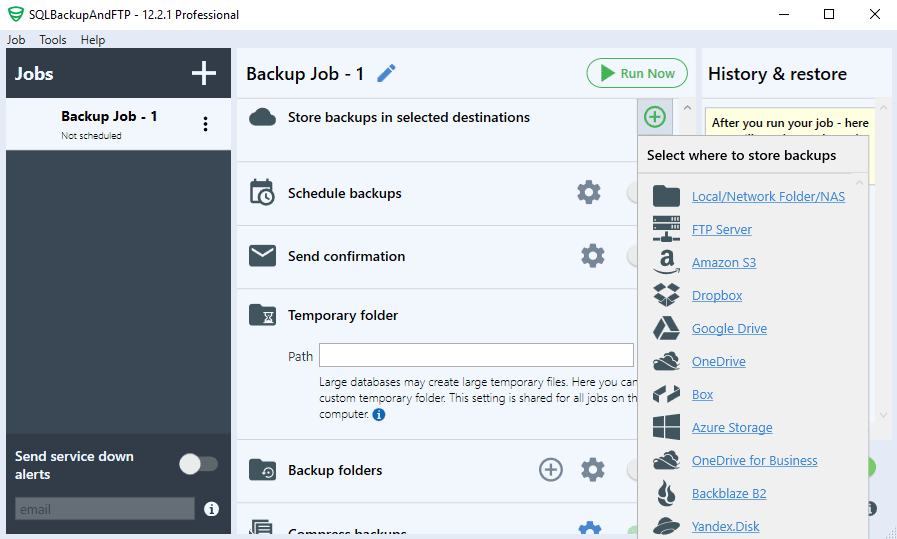The image size is (897, 539).
Task: Click the cloud icon for Store backups
Action: [263, 117]
